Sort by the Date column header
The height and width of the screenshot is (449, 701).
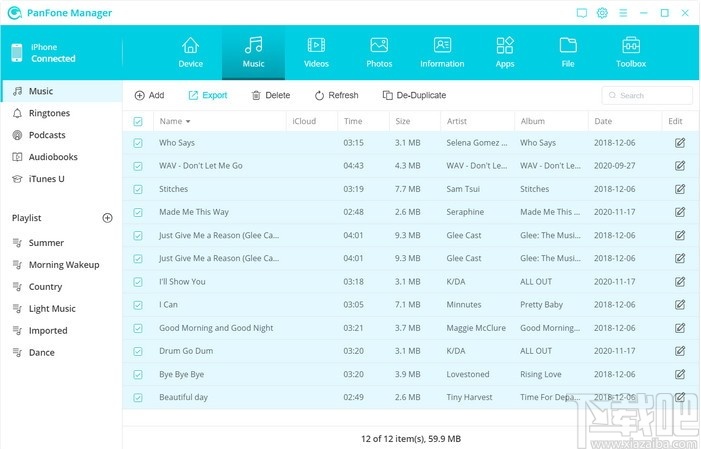[603, 121]
